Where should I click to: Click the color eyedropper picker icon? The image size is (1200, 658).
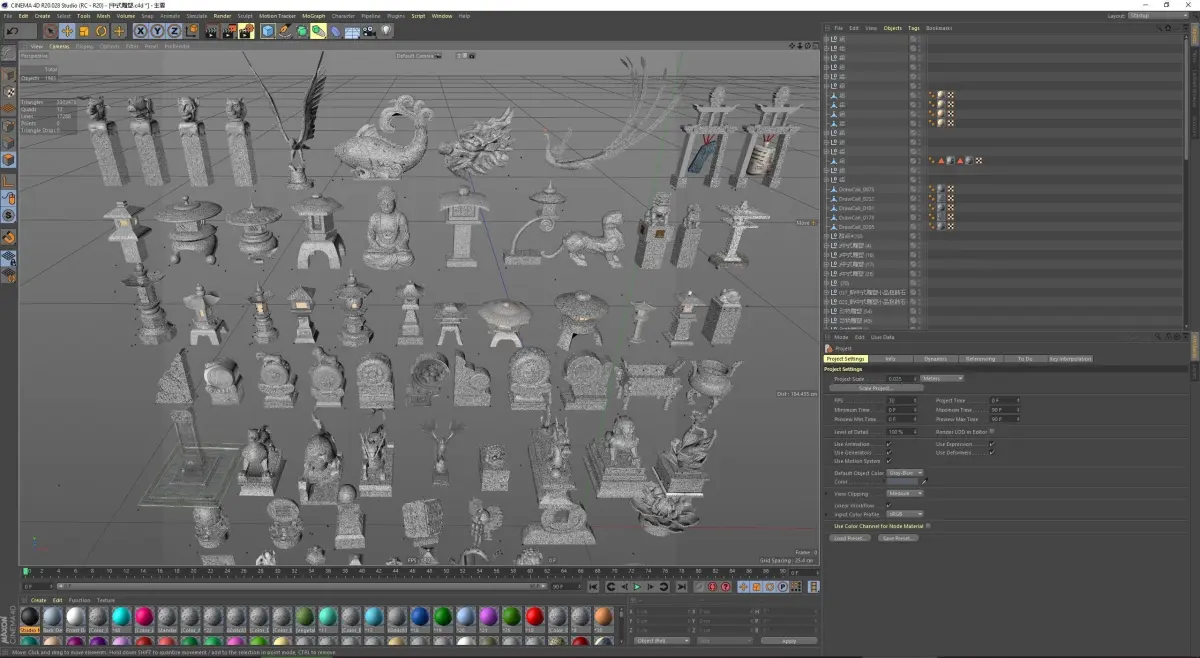pyautogui.click(x=924, y=482)
